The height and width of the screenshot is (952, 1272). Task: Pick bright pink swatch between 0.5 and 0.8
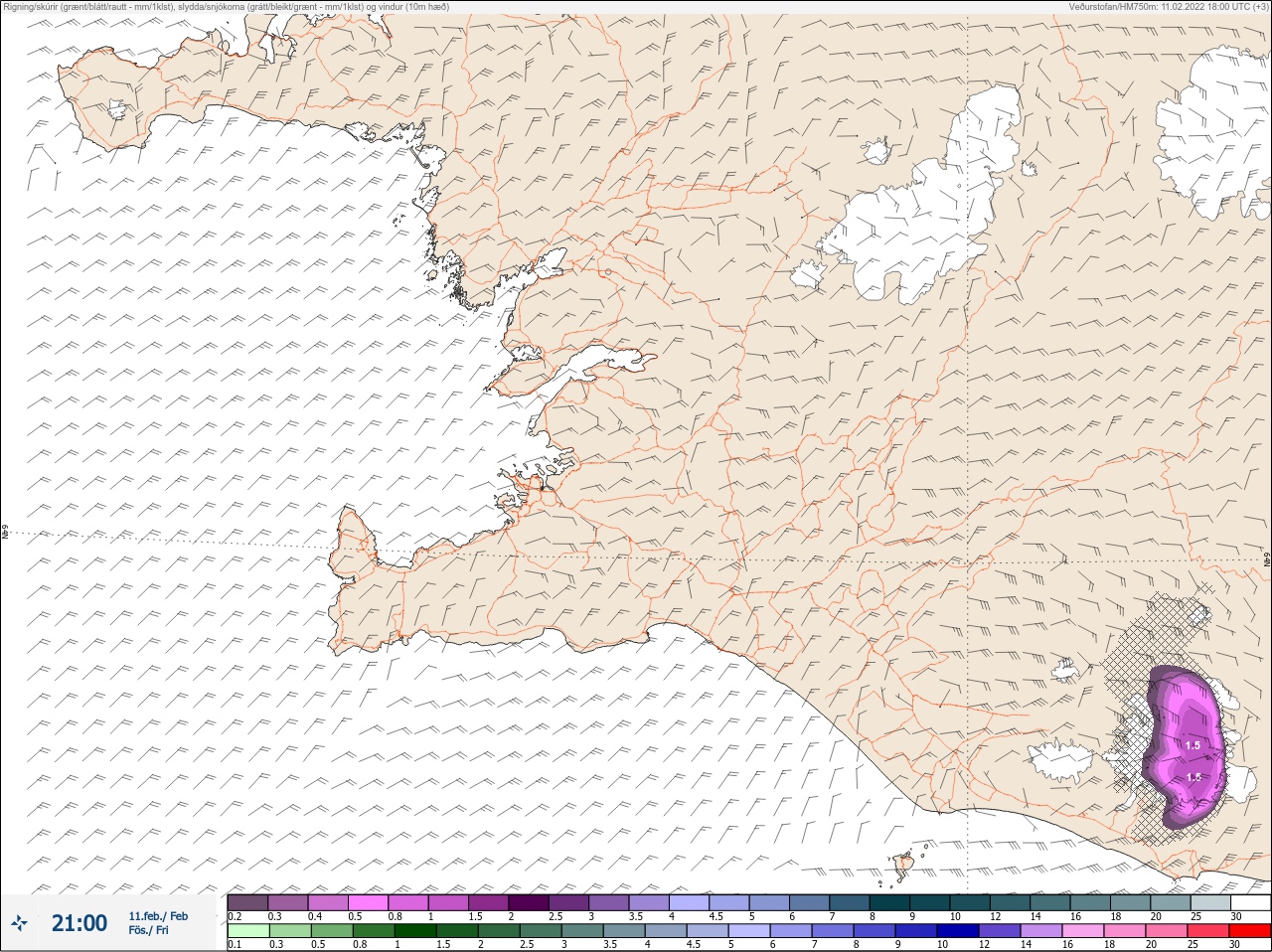pos(370,901)
